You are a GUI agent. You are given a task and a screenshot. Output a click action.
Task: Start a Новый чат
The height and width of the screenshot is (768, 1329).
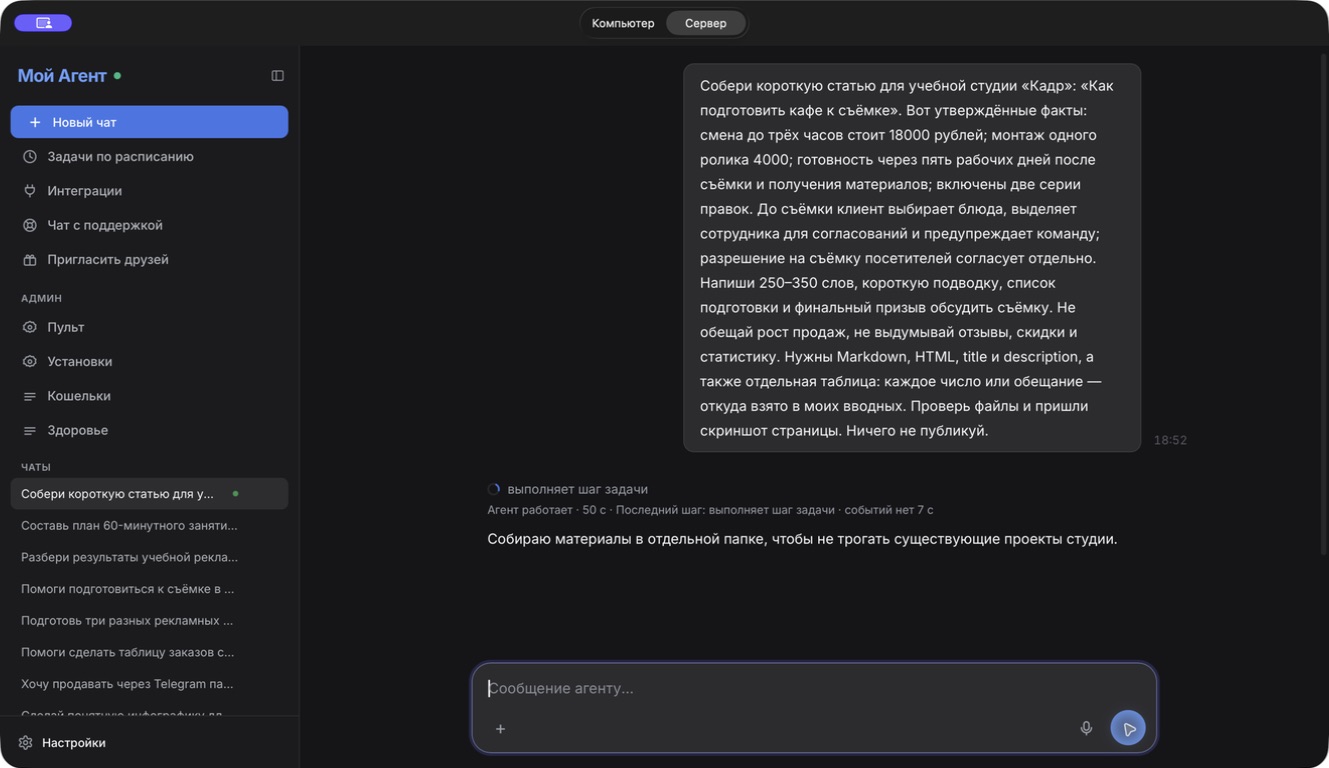click(149, 122)
